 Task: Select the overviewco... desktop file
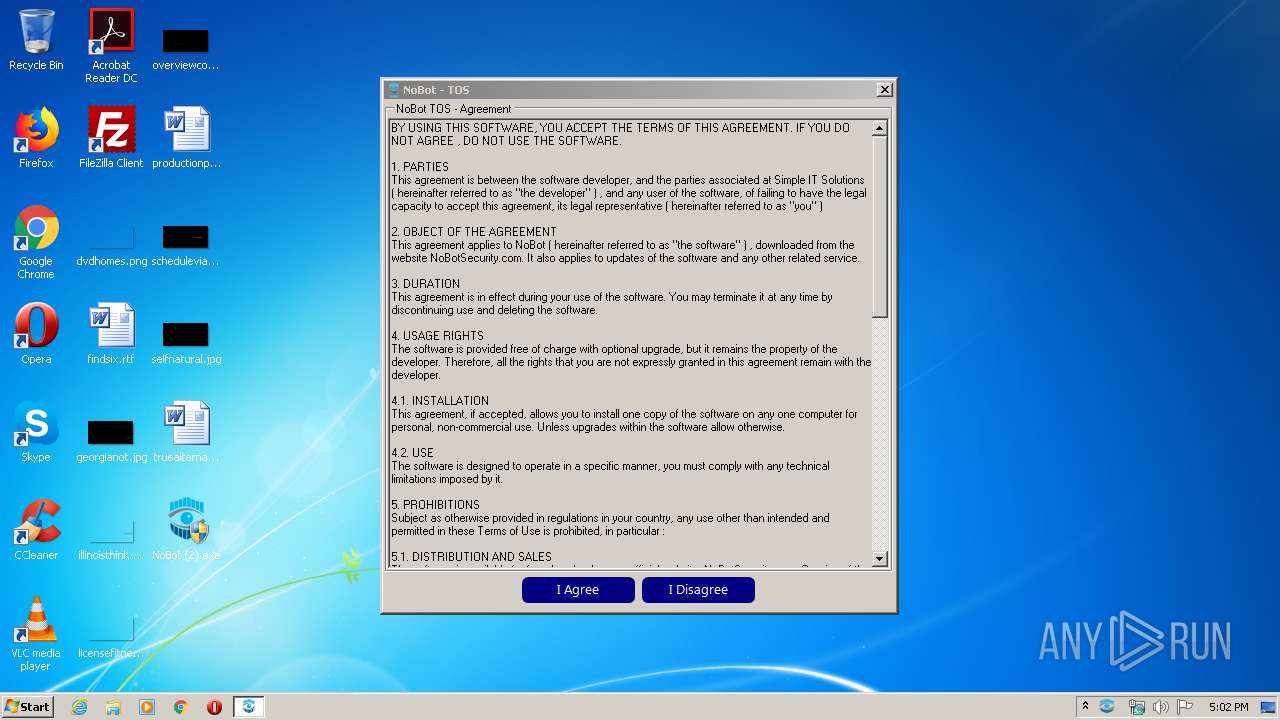tap(186, 48)
